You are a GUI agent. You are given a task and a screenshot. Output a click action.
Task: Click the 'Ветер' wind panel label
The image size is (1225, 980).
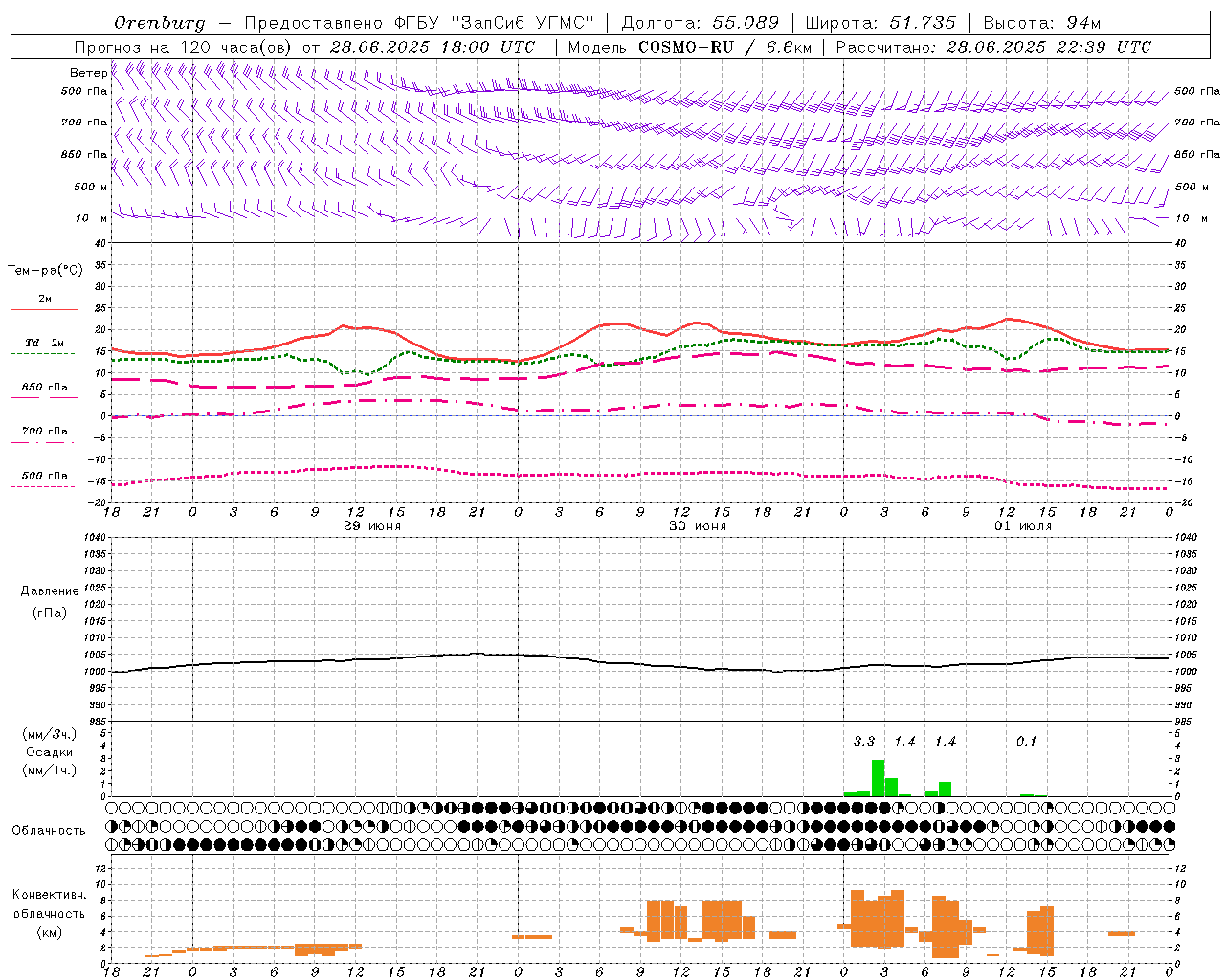coord(87,73)
